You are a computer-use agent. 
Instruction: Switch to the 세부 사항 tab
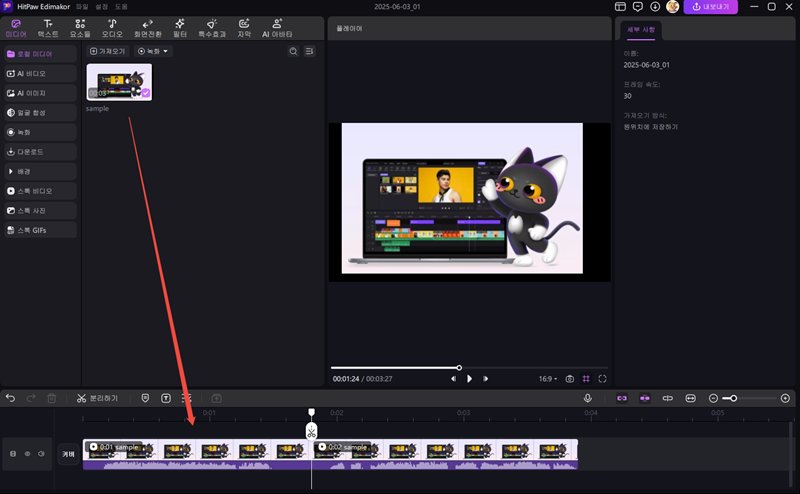tap(641, 30)
